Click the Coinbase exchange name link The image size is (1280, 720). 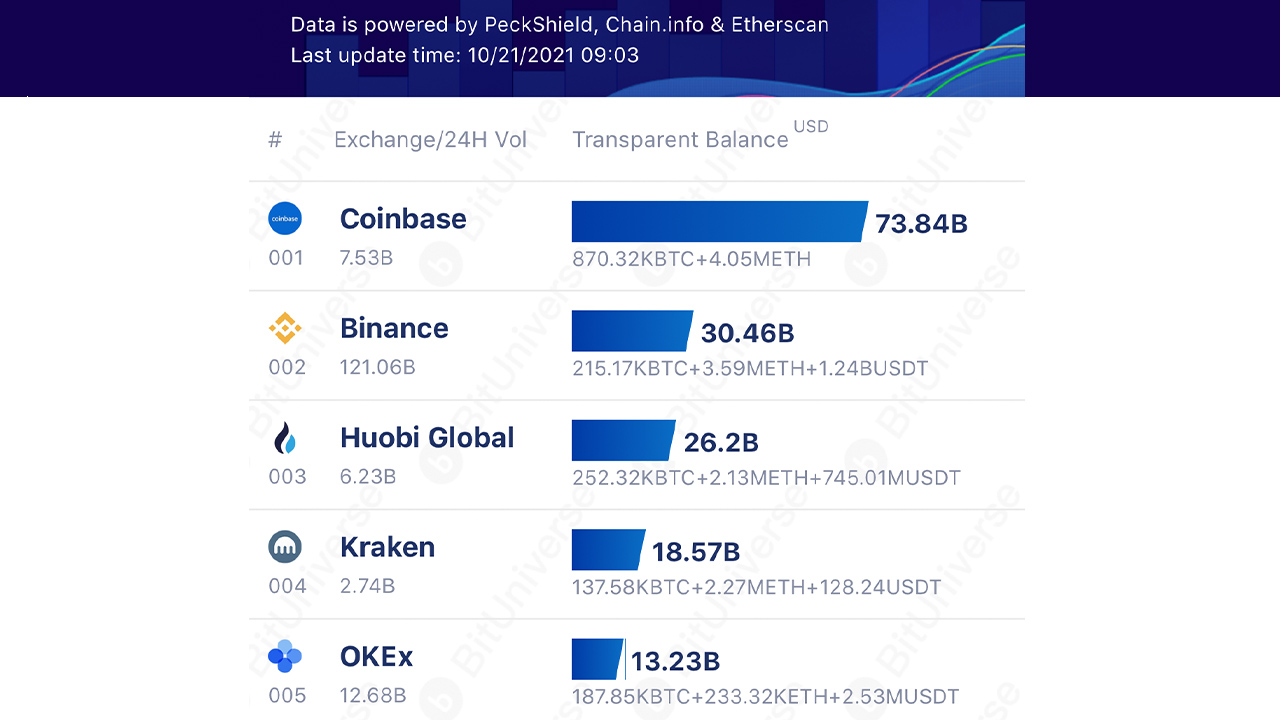pyautogui.click(x=403, y=218)
